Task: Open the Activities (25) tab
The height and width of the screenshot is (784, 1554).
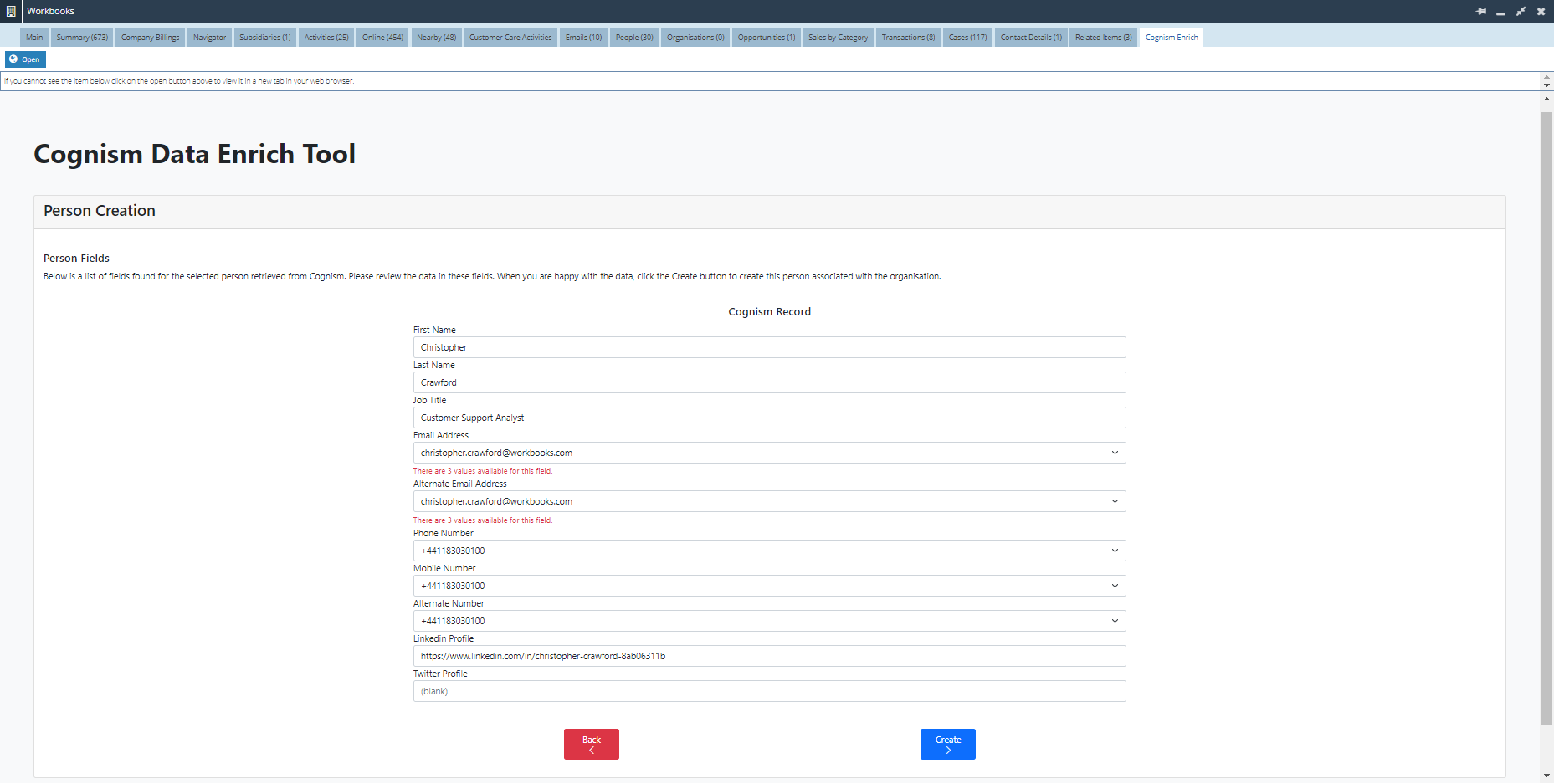Action: [x=326, y=38]
